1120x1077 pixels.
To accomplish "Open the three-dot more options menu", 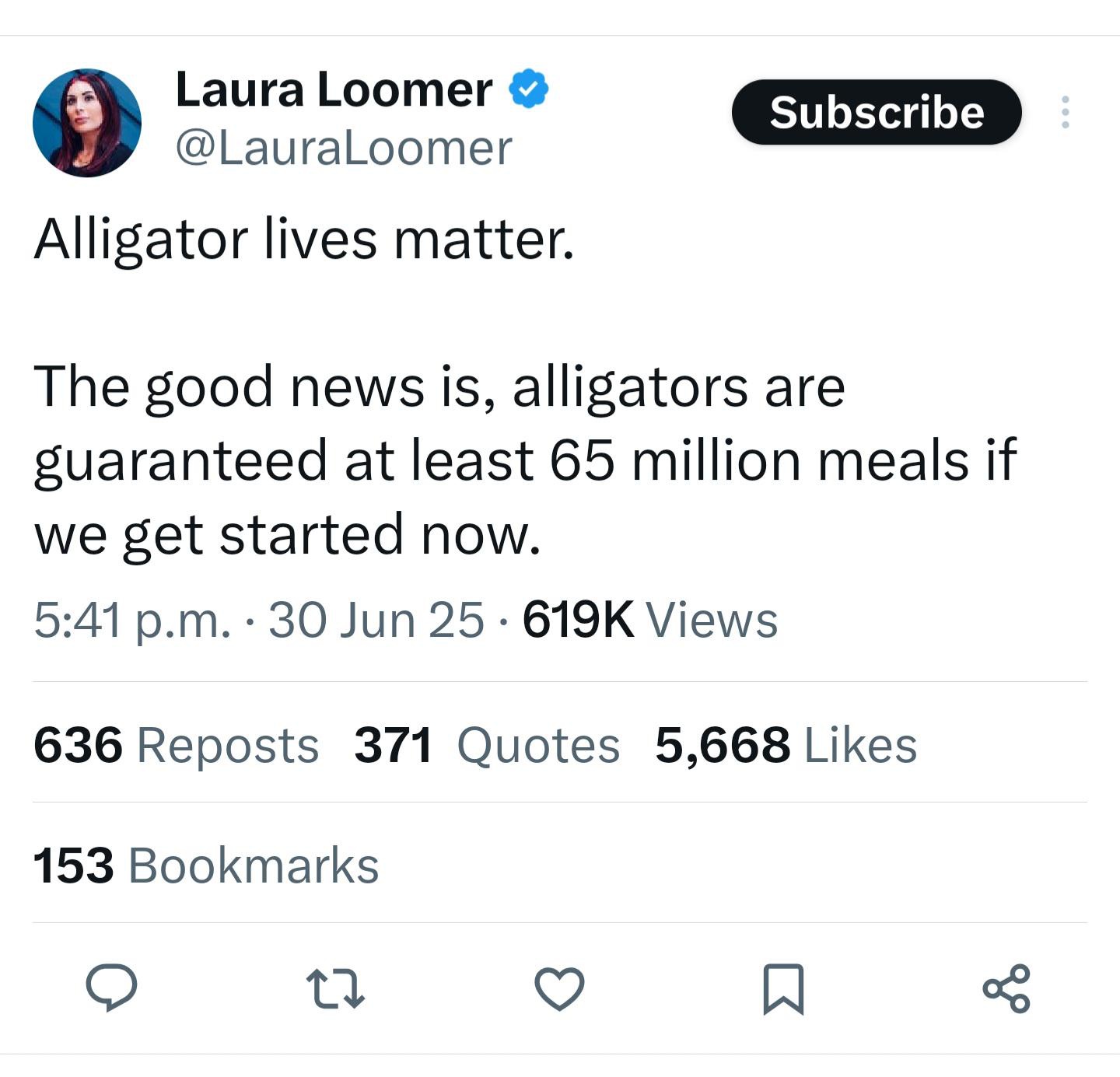I will pyautogui.click(x=1065, y=113).
